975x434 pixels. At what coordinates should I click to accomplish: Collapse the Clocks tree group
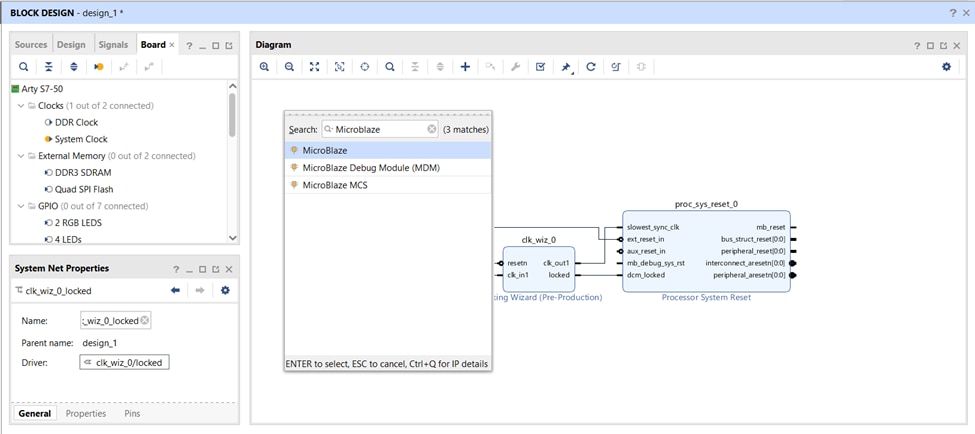tap(20, 106)
